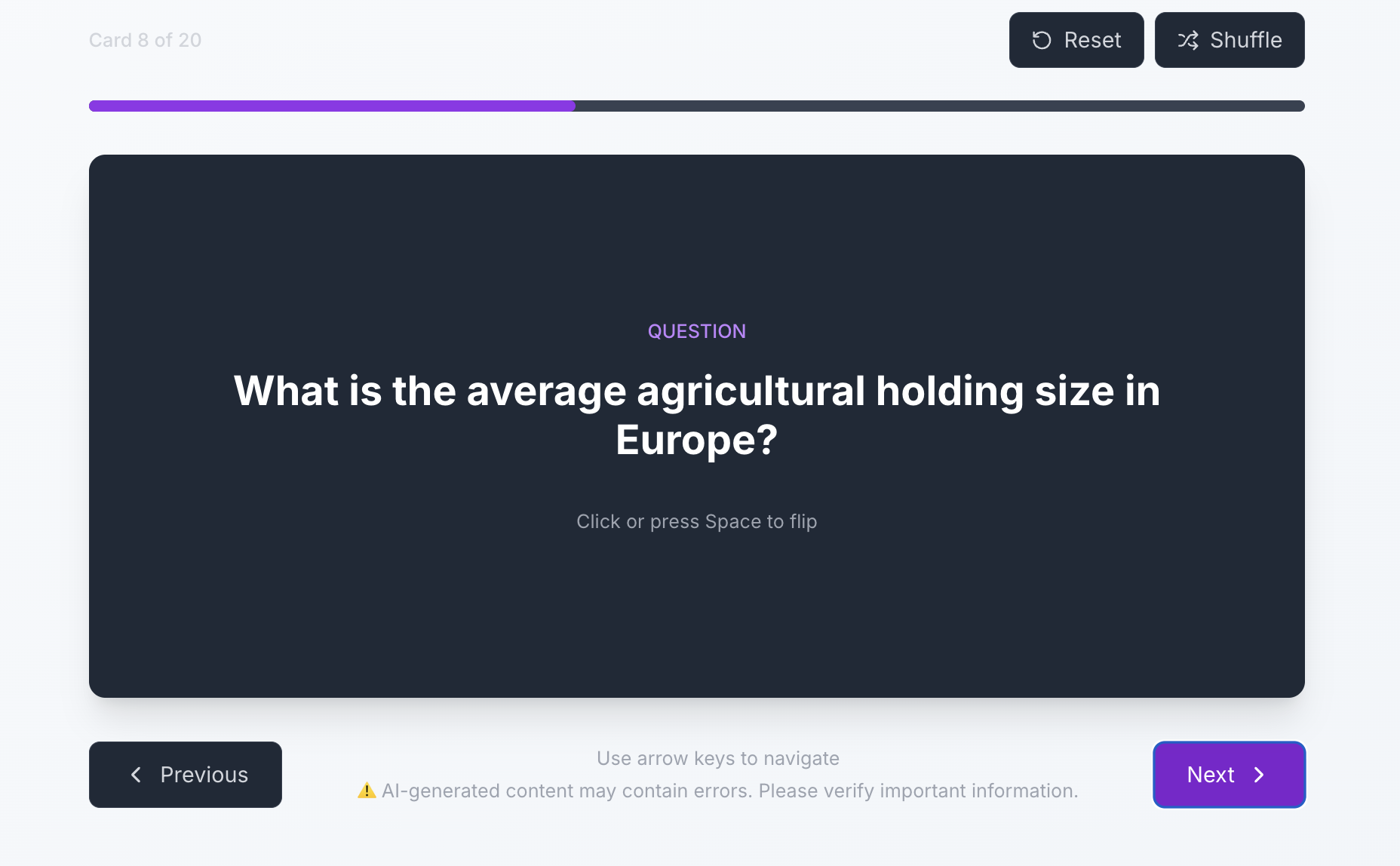The height and width of the screenshot is (866, 1400).
Task: Go to the Previous card
Action: point(186,775)
